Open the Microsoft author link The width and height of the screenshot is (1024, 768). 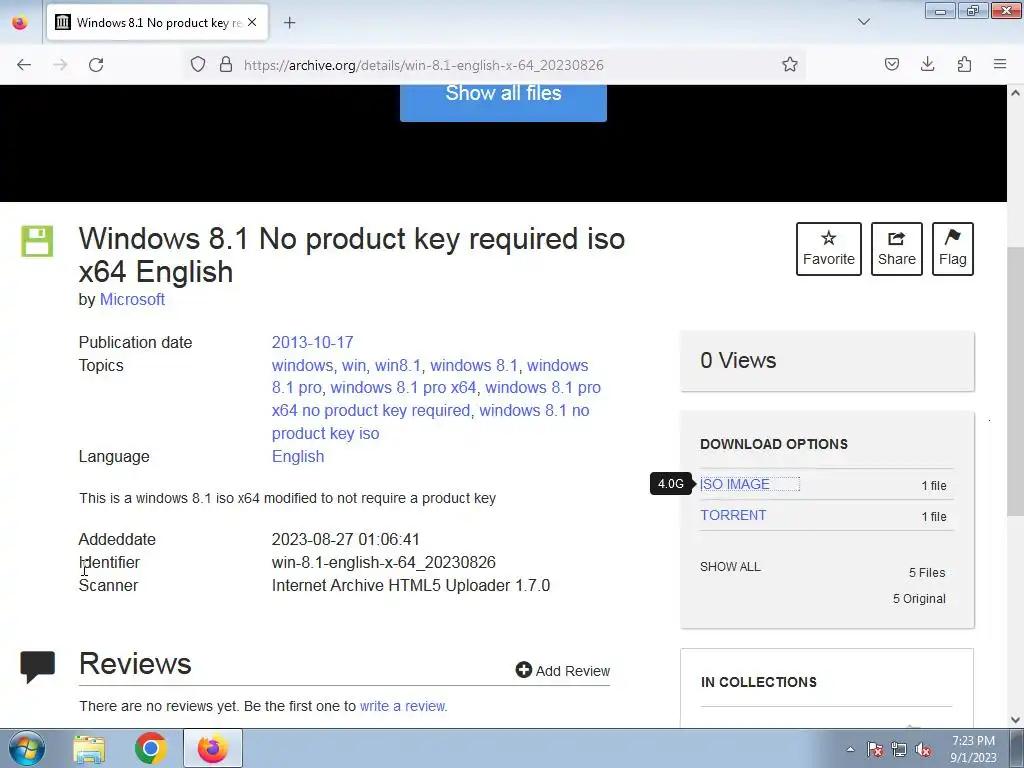point(132,300)
